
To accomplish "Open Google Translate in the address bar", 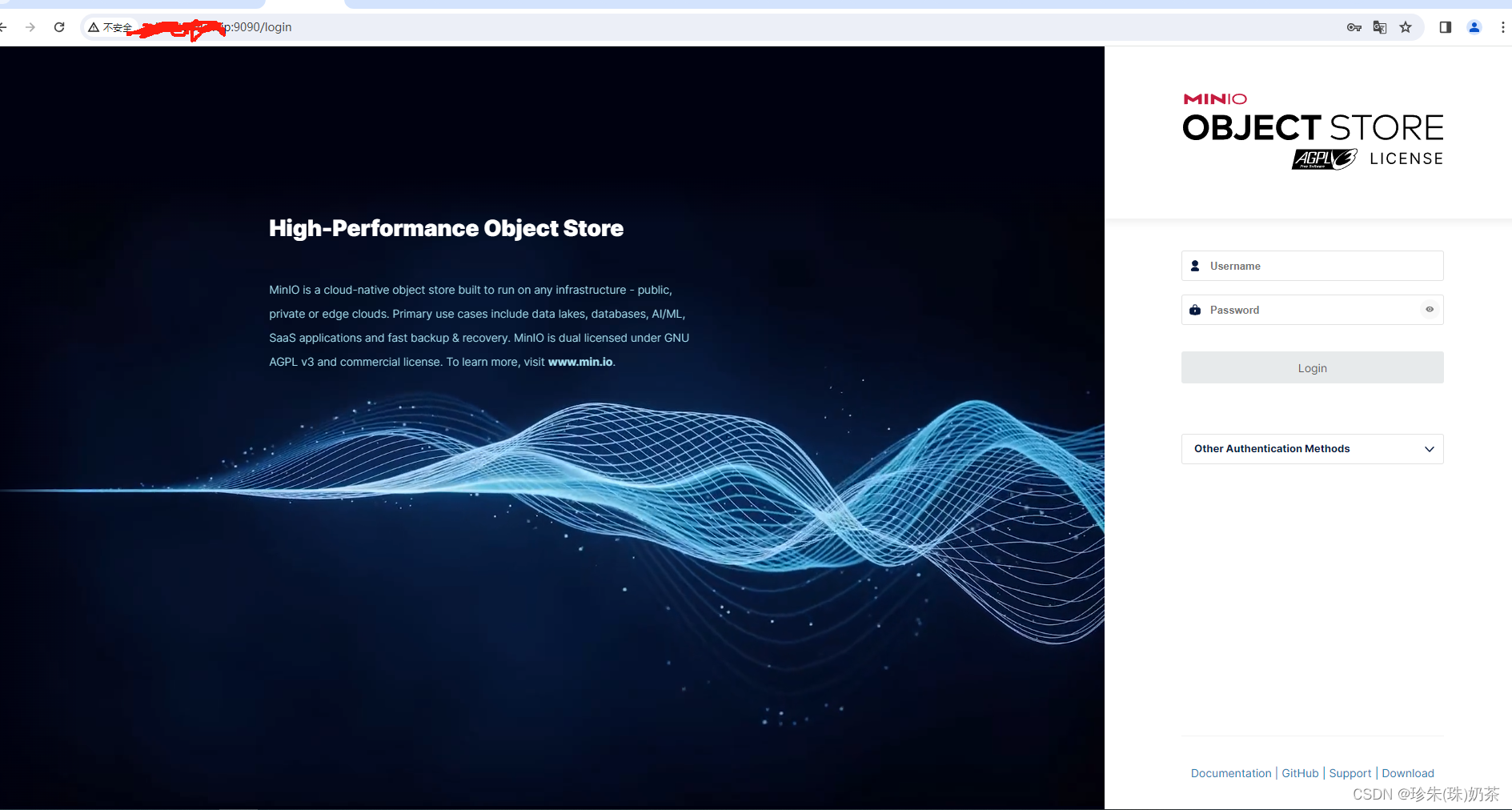I will pos(1380,27).
